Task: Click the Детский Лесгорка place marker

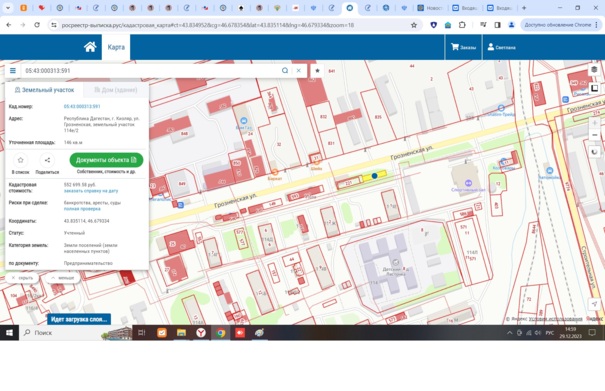Action: coord(395,262)
